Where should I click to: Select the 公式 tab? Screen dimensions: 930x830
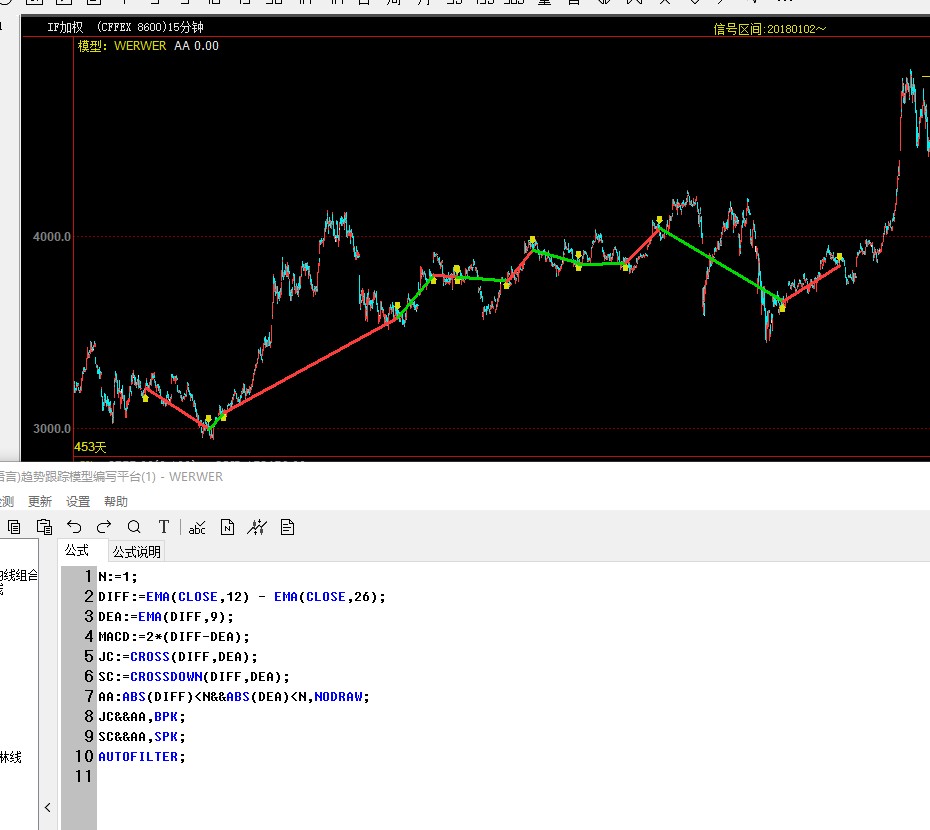pyautogui.click(x=77, y=551)
